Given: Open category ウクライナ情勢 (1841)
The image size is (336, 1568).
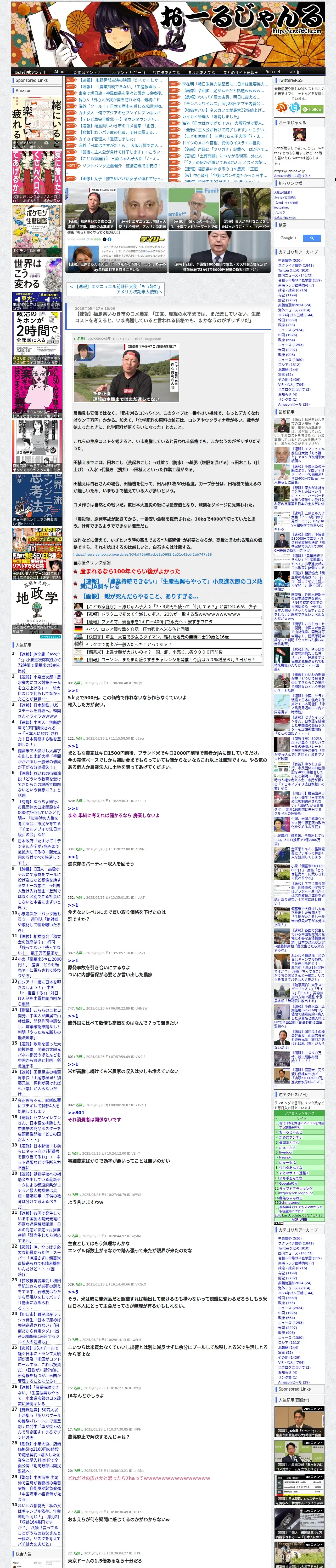Looking at the screenshot, I should pyautogui.click(x=296, y=266).
